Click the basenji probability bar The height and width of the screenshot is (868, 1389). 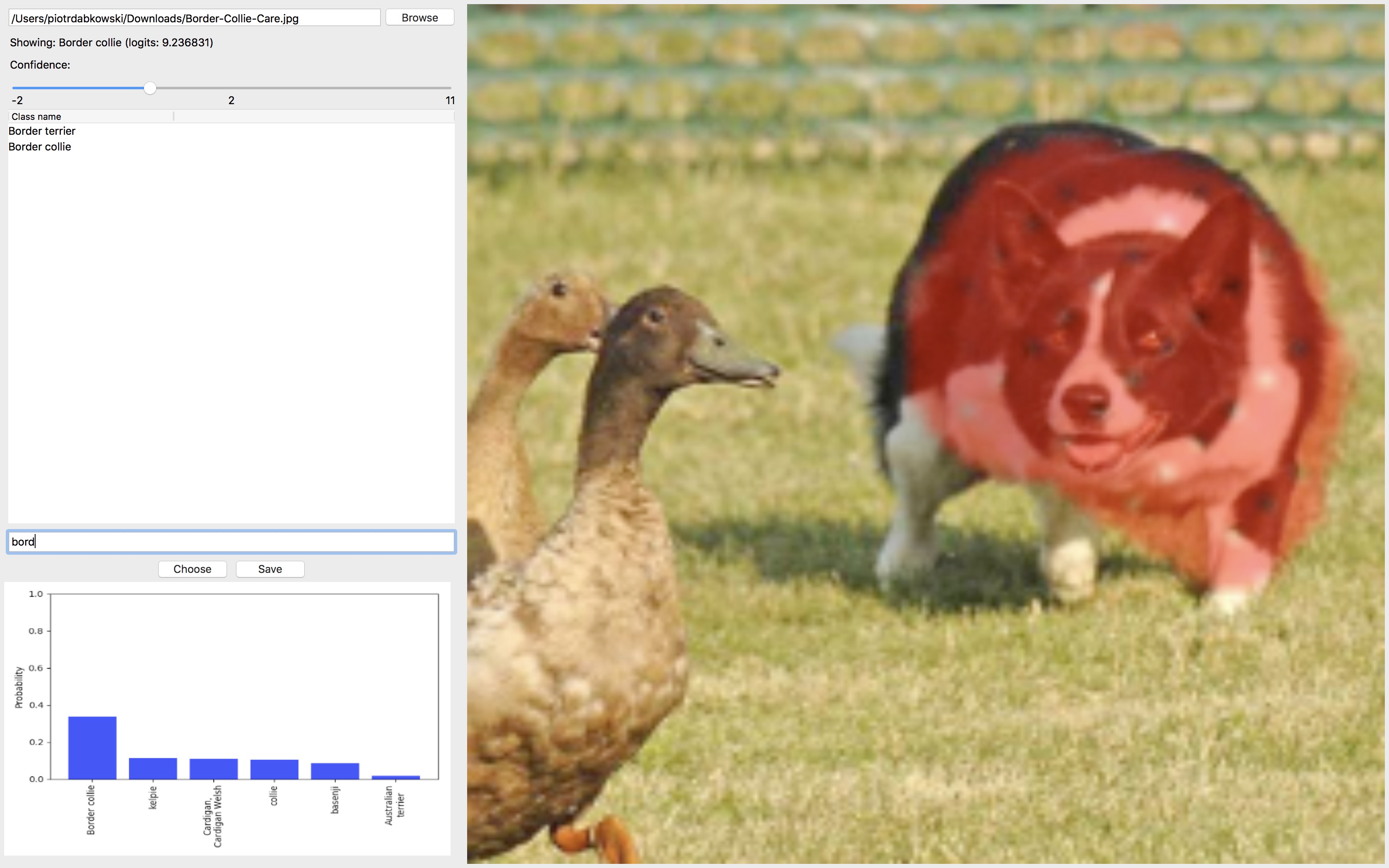coord(334,771)
